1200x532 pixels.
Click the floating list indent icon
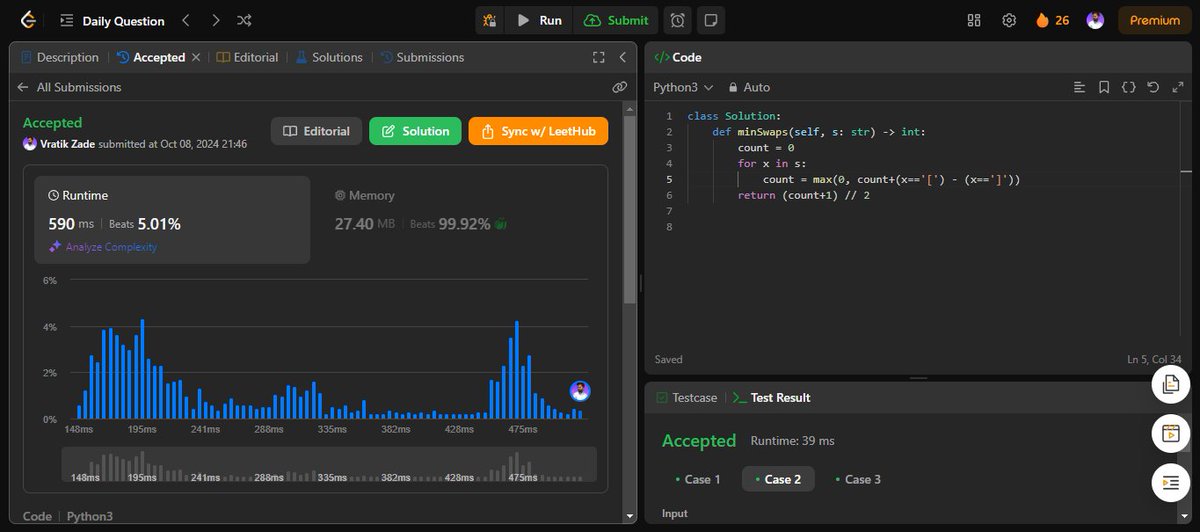pyautogui.click(x=1171, y=483)
